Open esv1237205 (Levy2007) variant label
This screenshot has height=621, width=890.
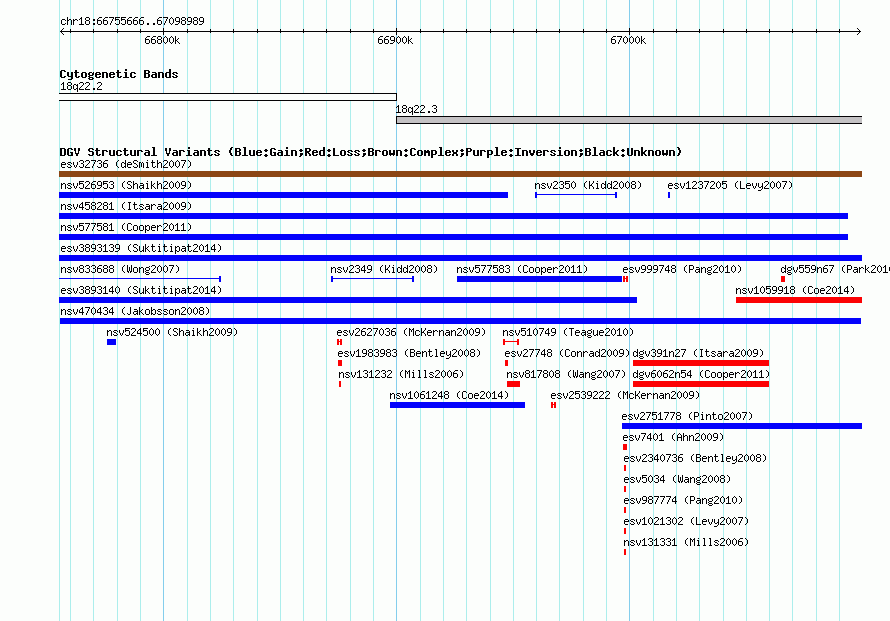(x=730, y=186)
